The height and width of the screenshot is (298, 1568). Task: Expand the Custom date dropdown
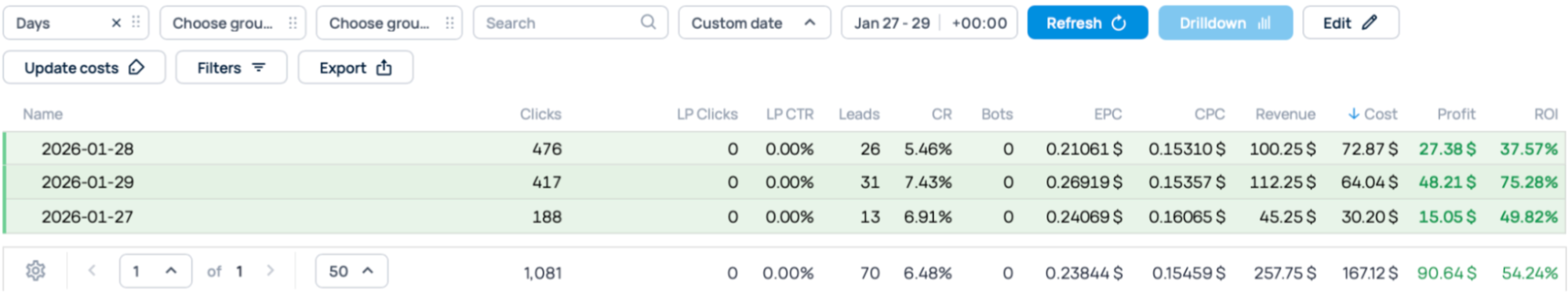(754, 23)
